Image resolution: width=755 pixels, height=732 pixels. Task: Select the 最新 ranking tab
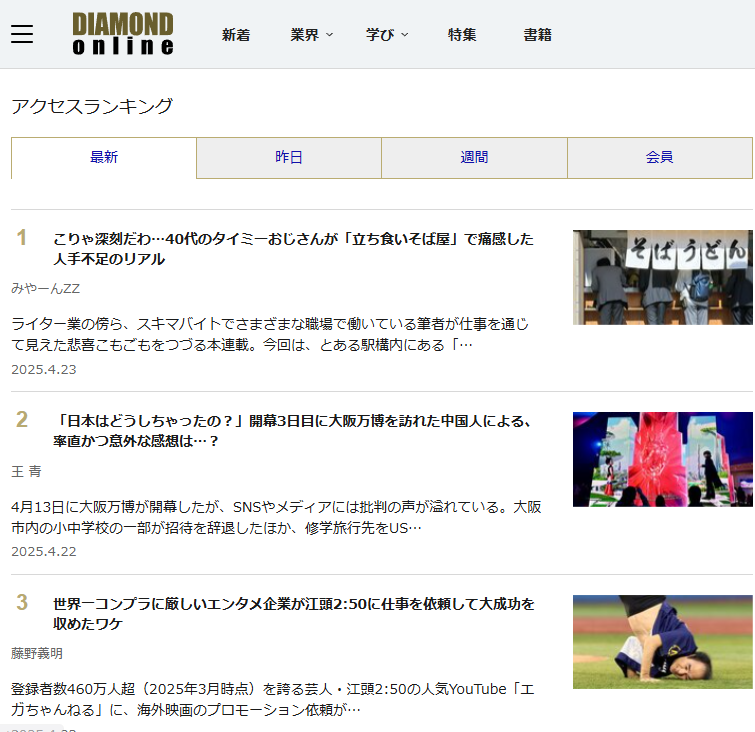[x=104, y=157]
